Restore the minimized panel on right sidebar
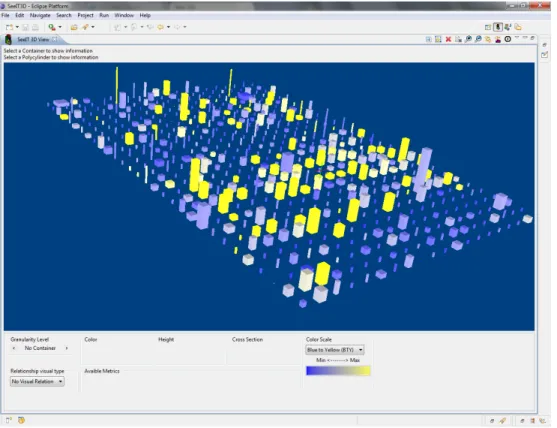The width and height of the screenshot is (557, 428). tap(545, 45)
